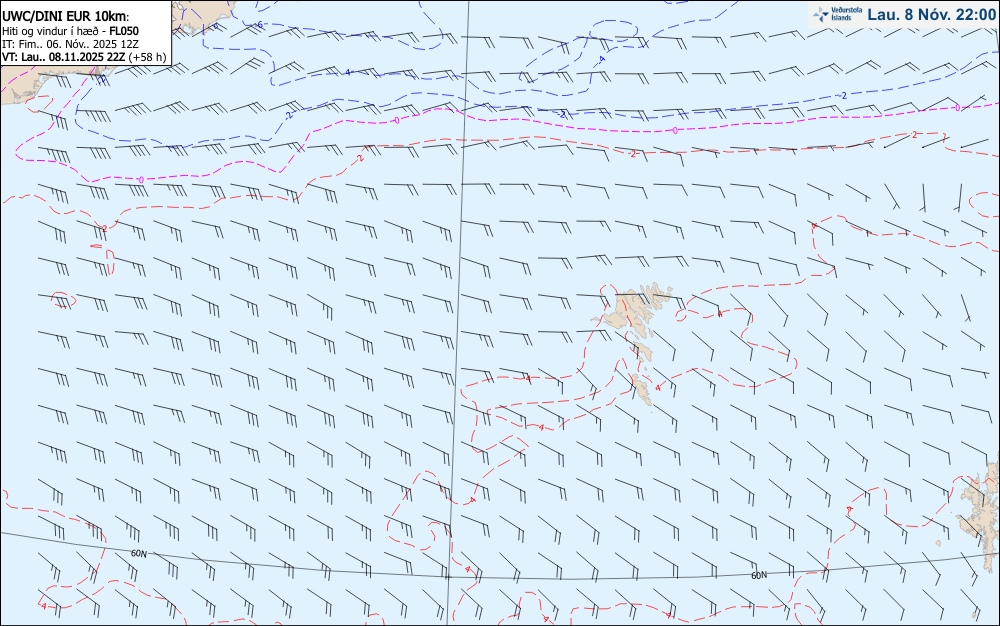Click the 'UWC/DINI EUR 10km' title line
The image size is (1000, 626).
pyautogui.click(x=65, y=17)
